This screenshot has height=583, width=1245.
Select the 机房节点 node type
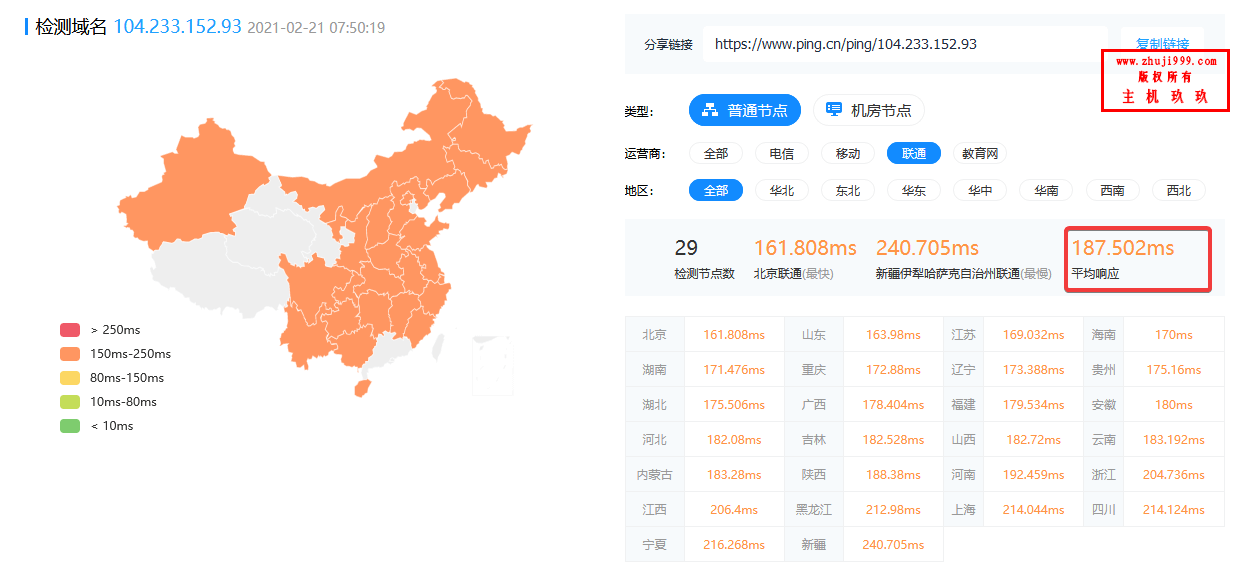point(868,110)
